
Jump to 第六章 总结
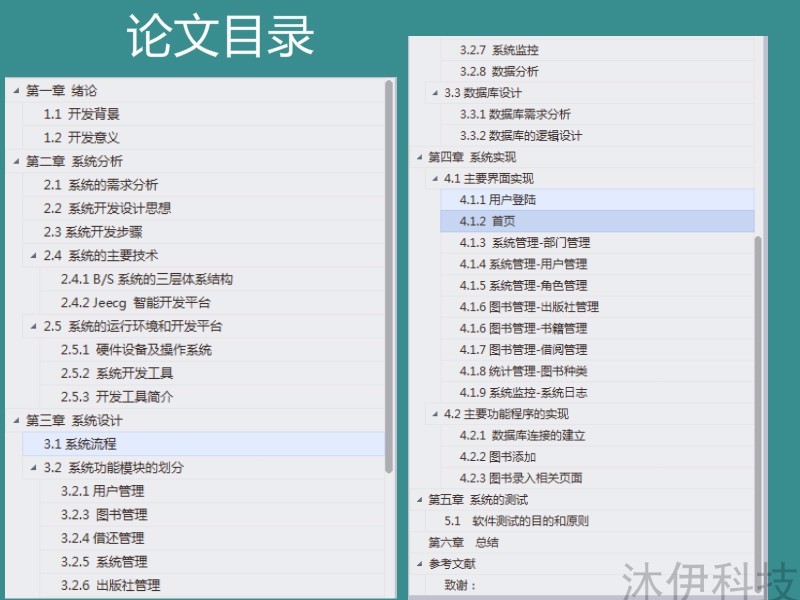463,542
